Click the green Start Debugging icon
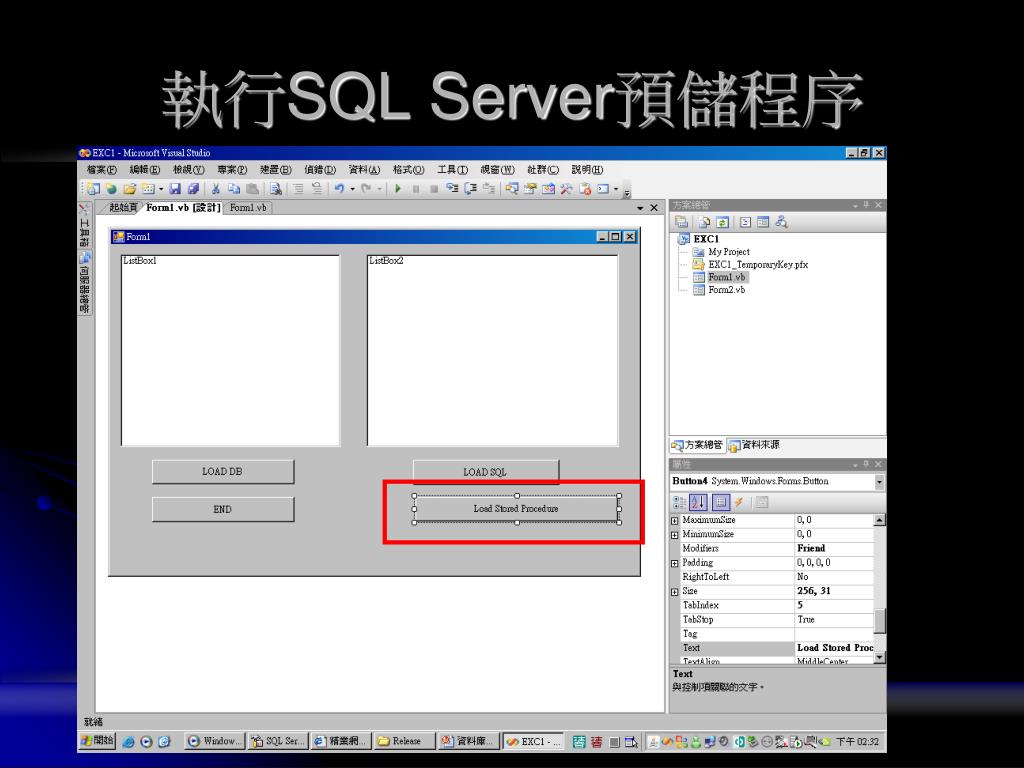1024x768 pixels. point(398,189)
